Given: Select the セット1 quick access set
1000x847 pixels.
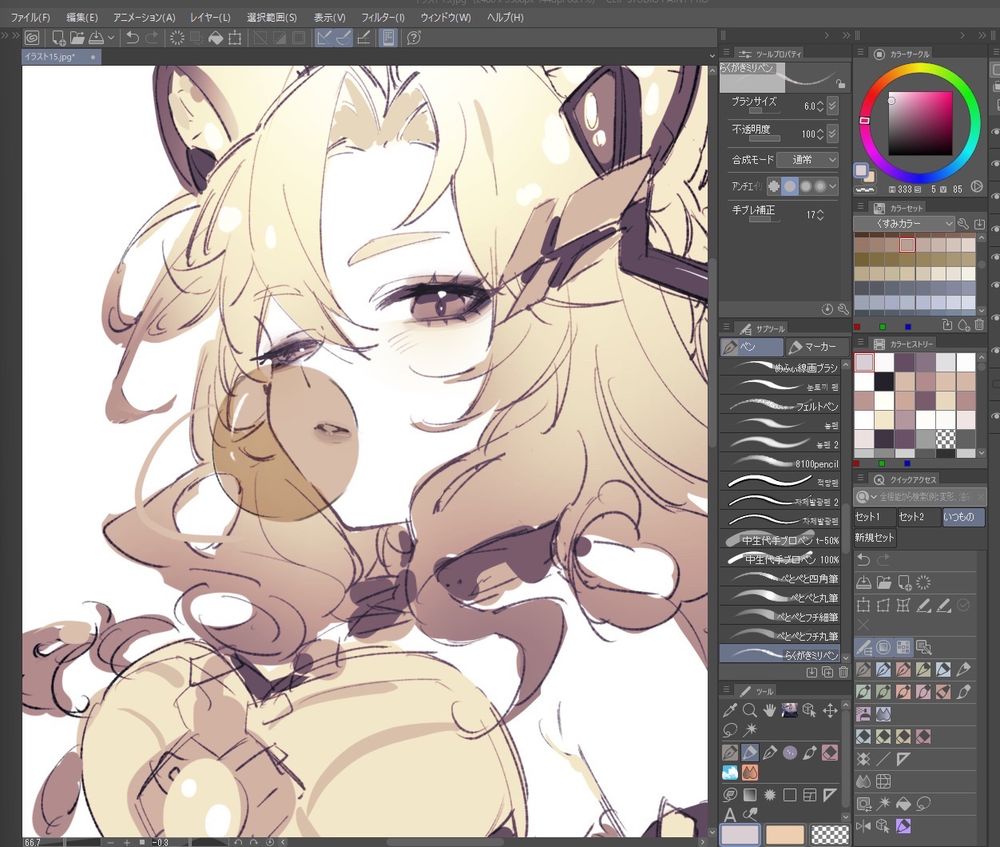Looking at the screenshot, I should (874, 517).
